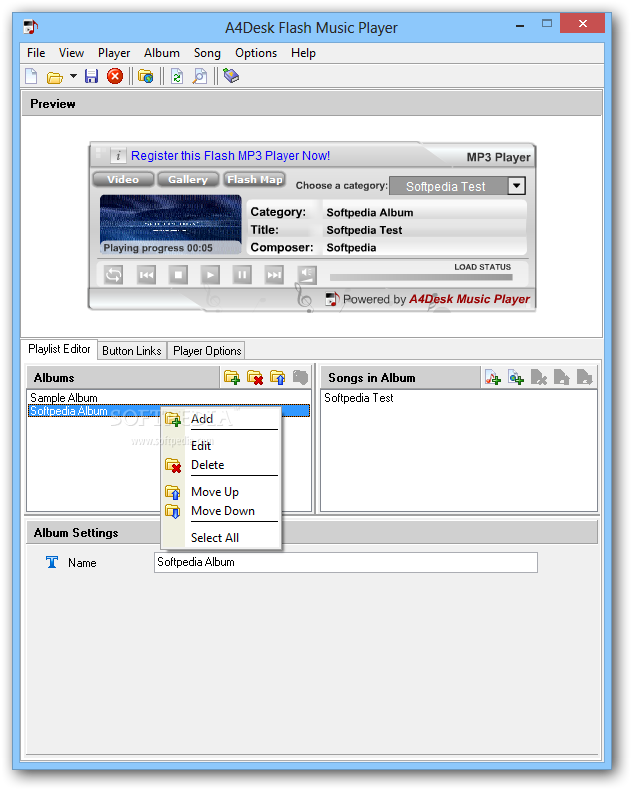Choose Move Up from the context menu
This screenshot has width=632, height=790.
pyautogui.click(x=221, y=492)
